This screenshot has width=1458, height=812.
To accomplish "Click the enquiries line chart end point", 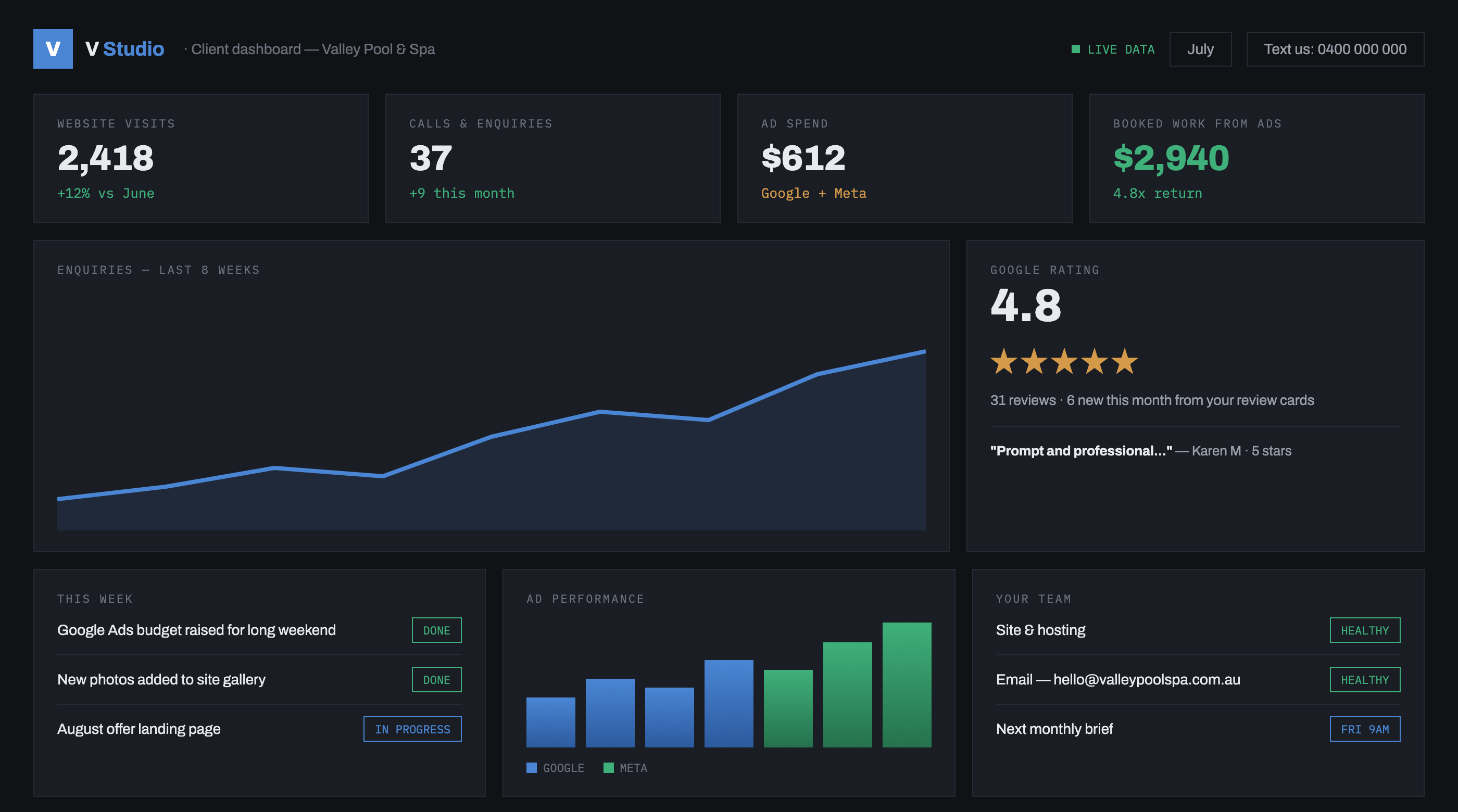I will (925, 351).
